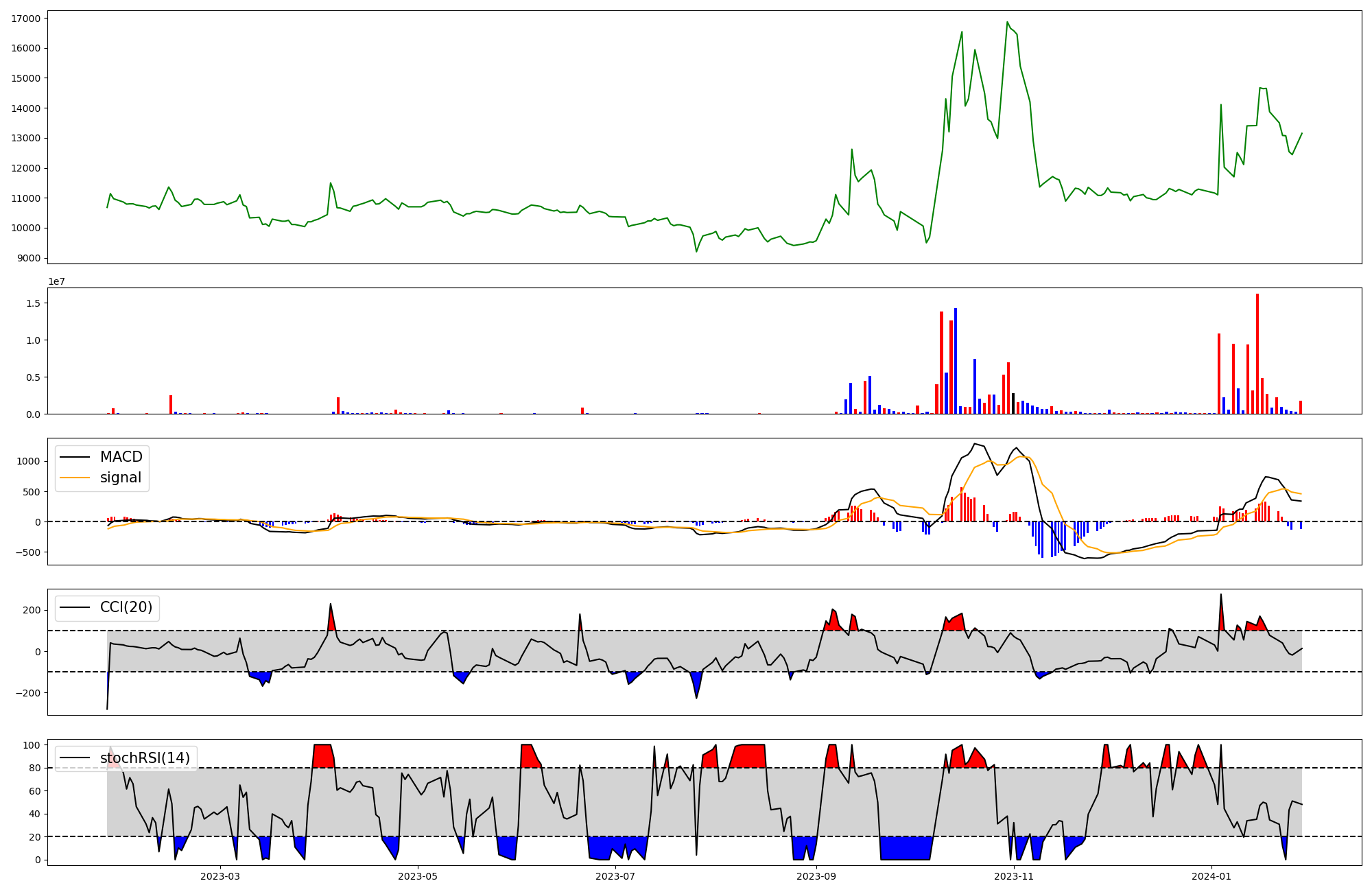Screen dimensions: 1372x892
Task: Click the single black volume bar
Action: tap(1013, 403)
